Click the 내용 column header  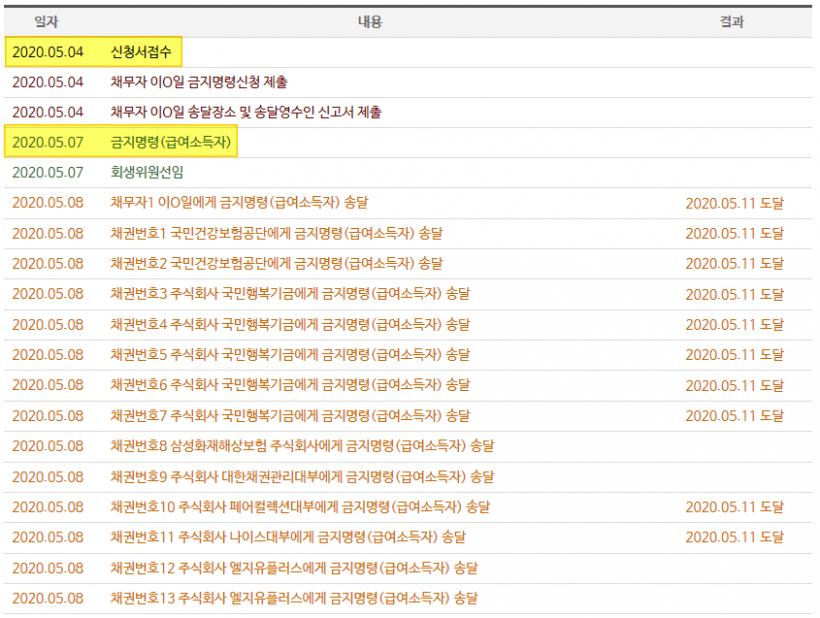click(370, 21)
